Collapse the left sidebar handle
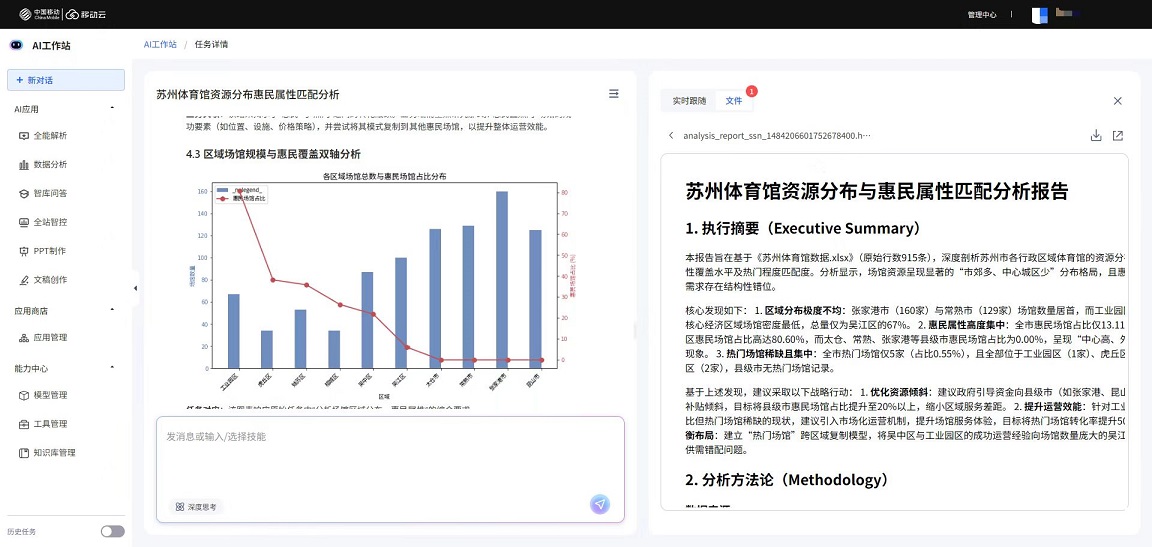The height and width of the screenshot is (547, 1152). tap(135, 288)
